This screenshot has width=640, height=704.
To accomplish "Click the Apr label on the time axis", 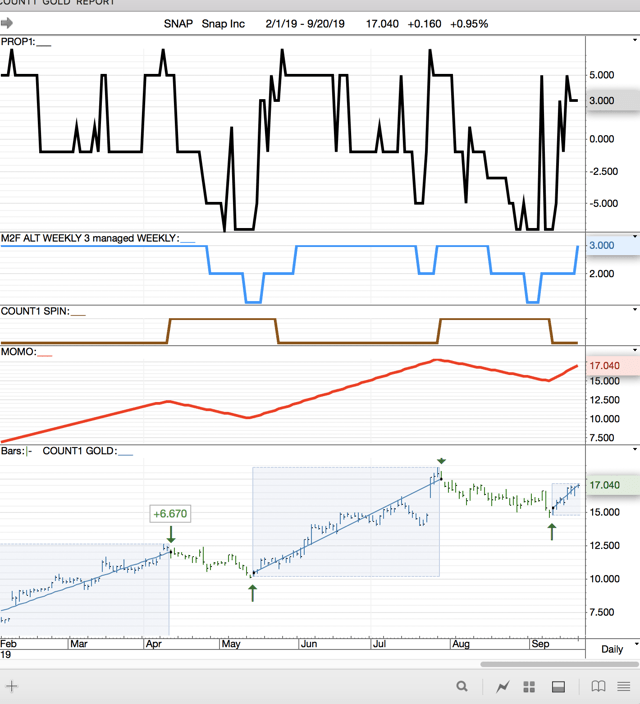I will [154, 644].
